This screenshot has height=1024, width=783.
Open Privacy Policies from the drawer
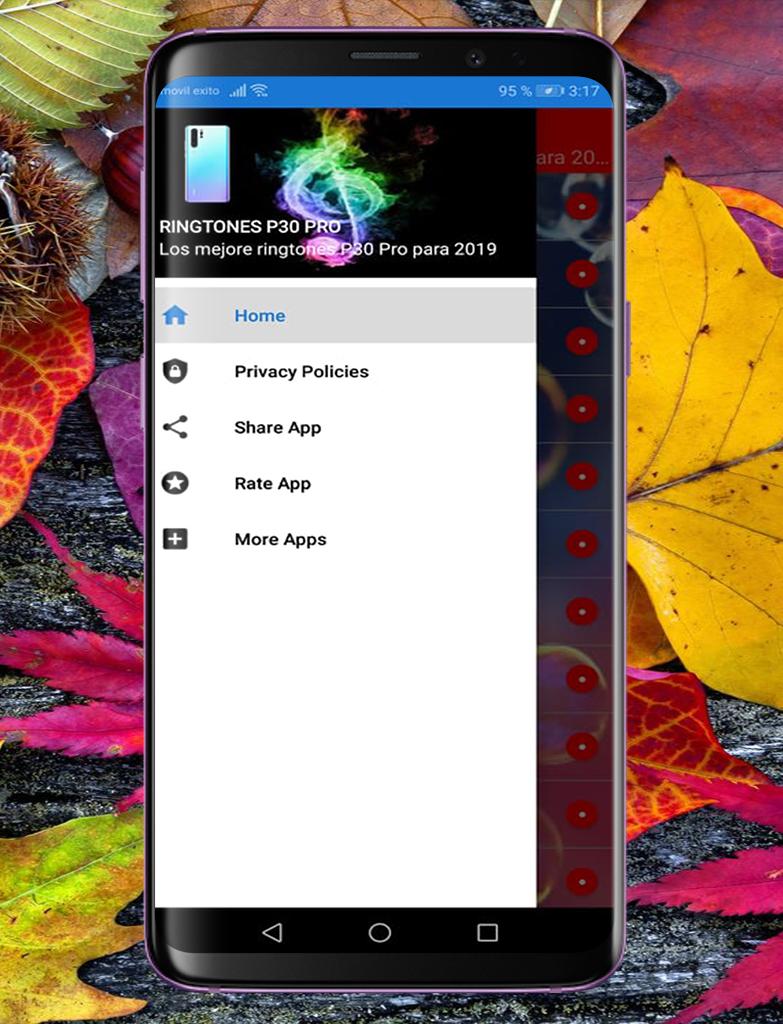click(345, 372)
